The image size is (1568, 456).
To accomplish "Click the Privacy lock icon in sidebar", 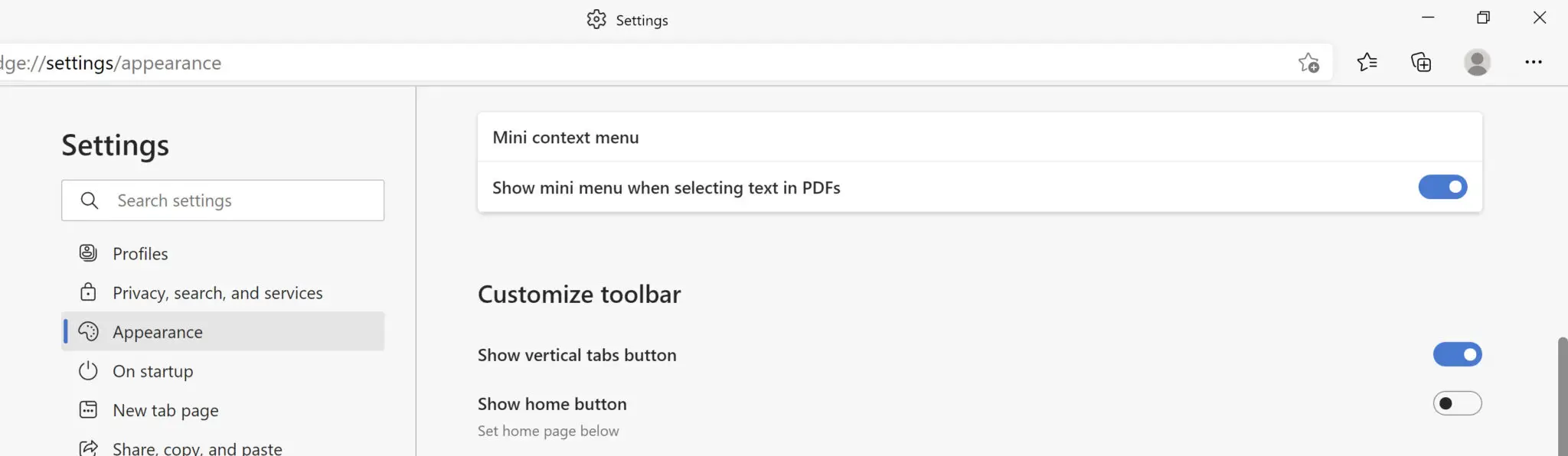I will (x=88, y=292).
